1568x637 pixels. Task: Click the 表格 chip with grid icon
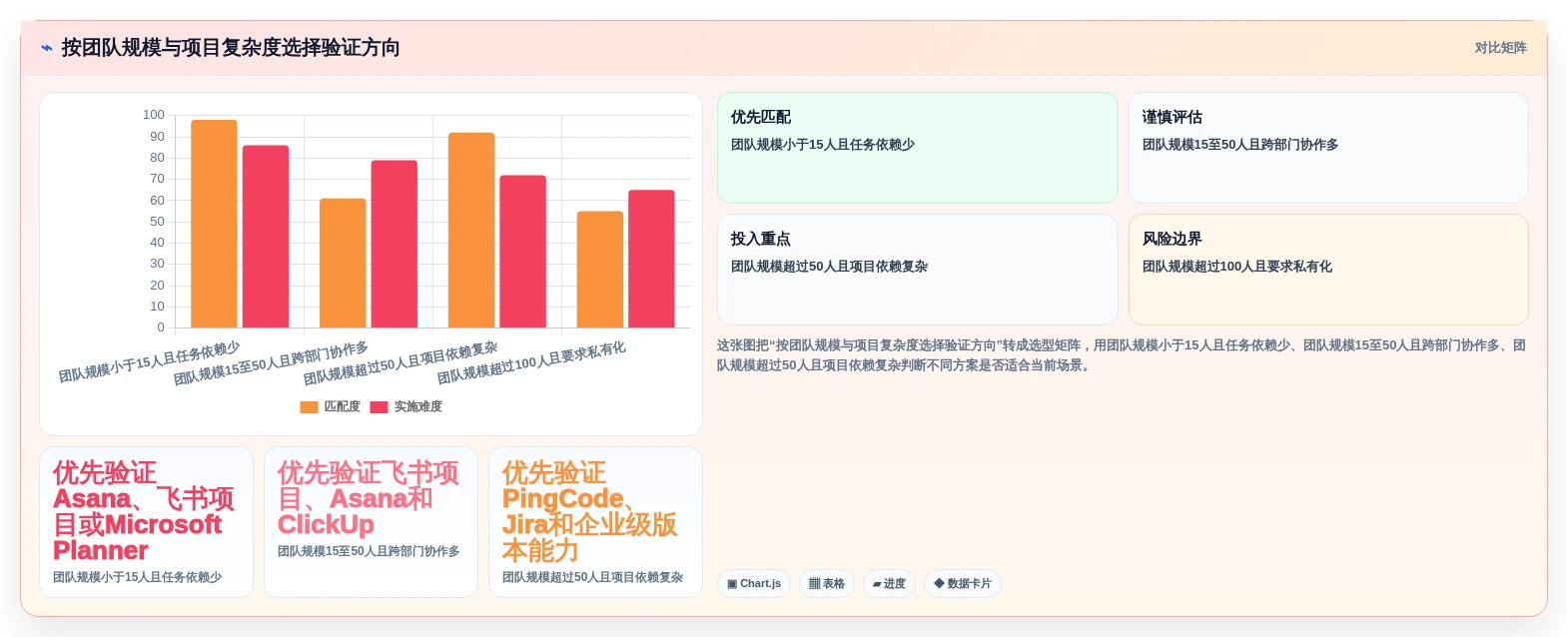point(826,584)
